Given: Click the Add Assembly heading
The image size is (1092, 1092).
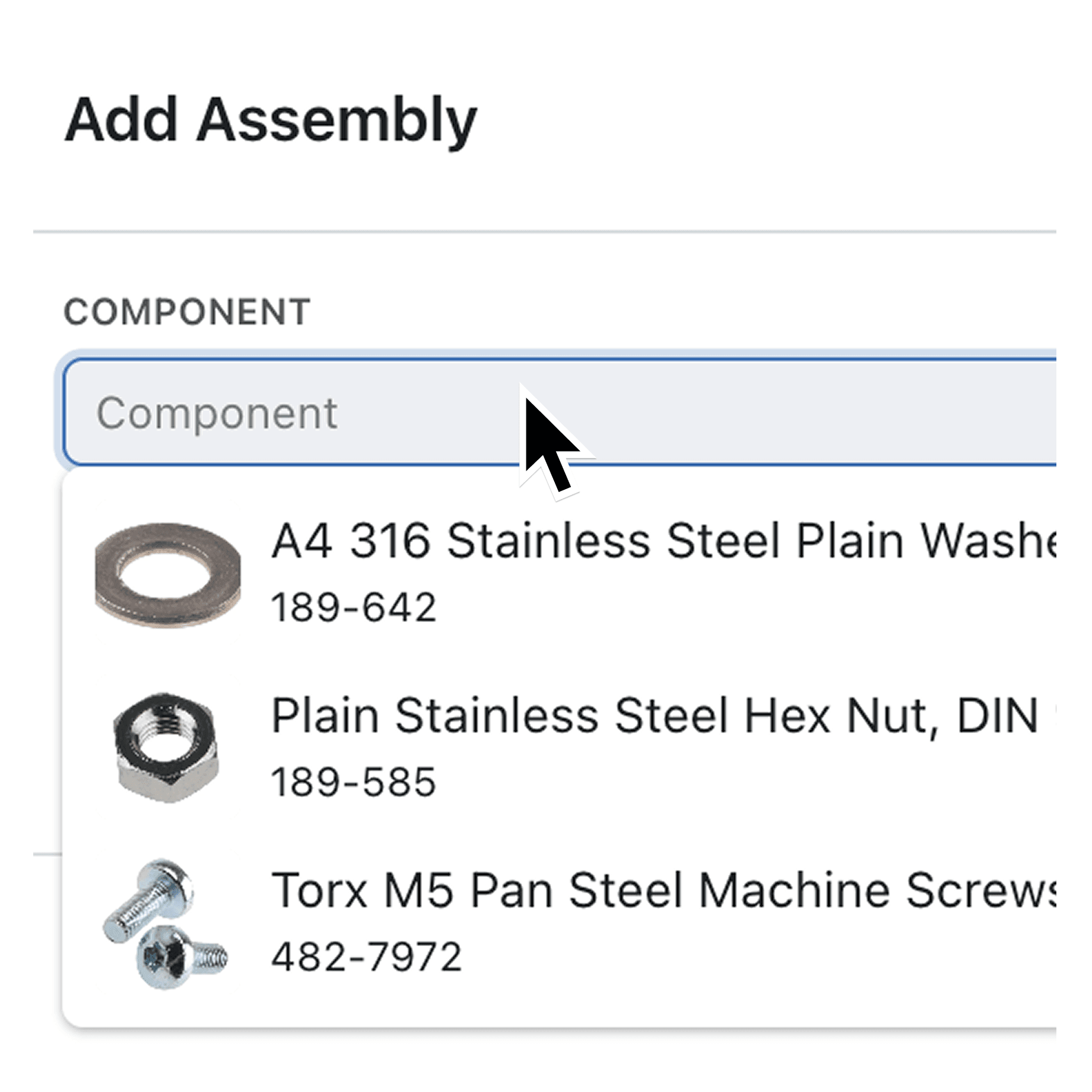Looking at the screenshot, I should click(x=271, y=120).
